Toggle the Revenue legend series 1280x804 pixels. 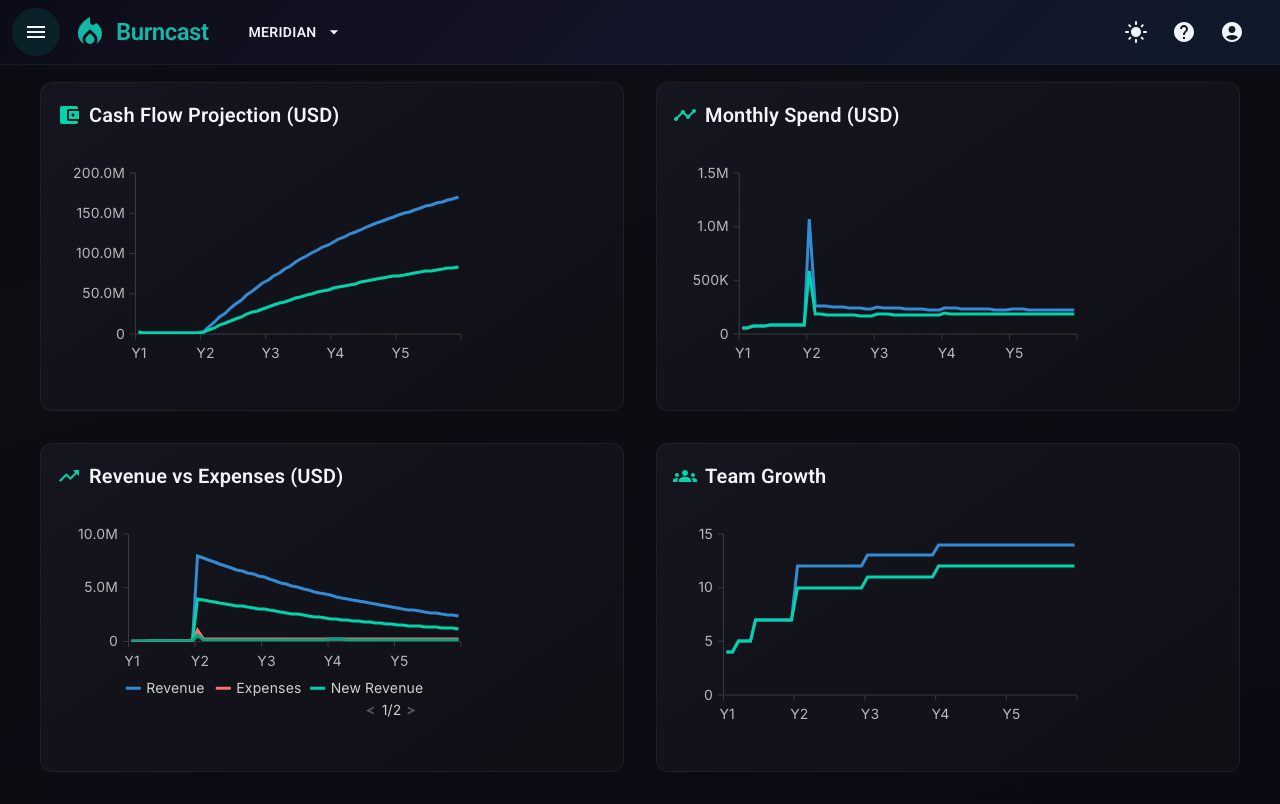tap(165, 688)
